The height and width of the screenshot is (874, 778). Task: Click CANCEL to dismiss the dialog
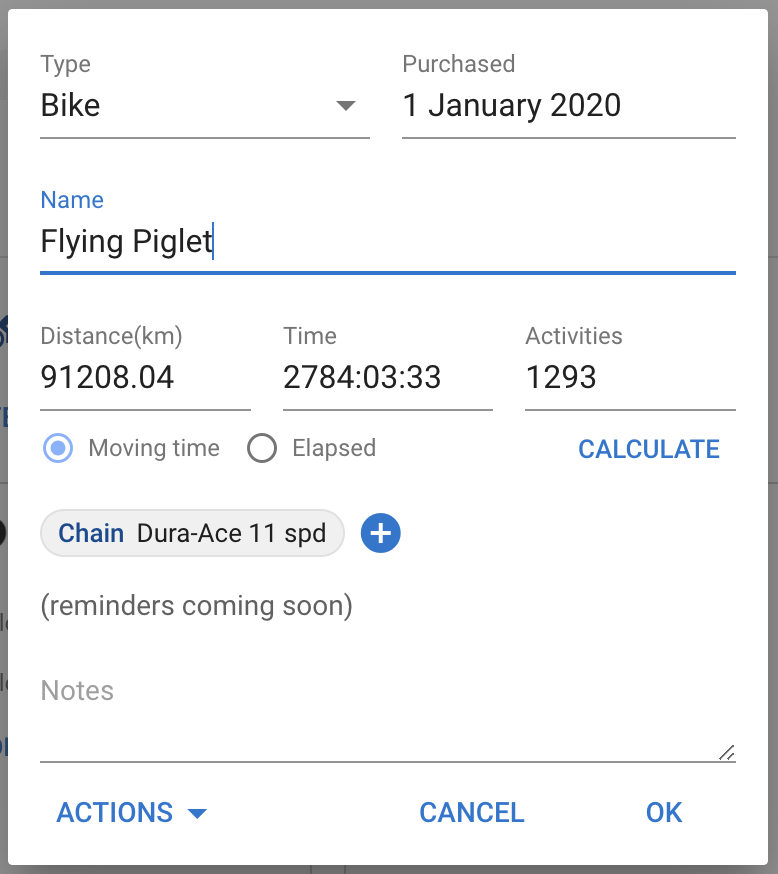click(471, 813)
